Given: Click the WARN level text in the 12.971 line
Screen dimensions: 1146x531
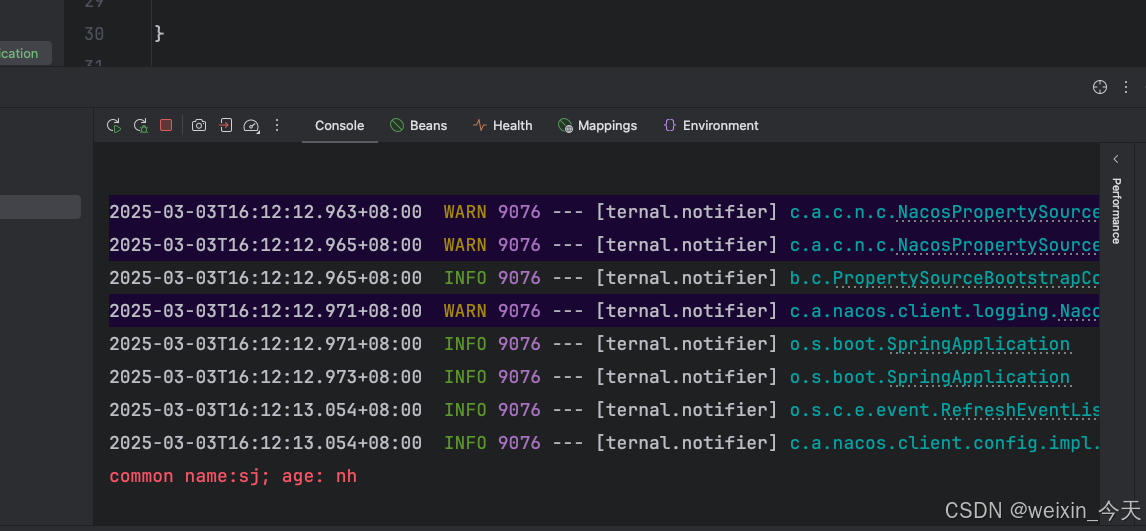Looking at the screenshot, I should tap(465, 311).
